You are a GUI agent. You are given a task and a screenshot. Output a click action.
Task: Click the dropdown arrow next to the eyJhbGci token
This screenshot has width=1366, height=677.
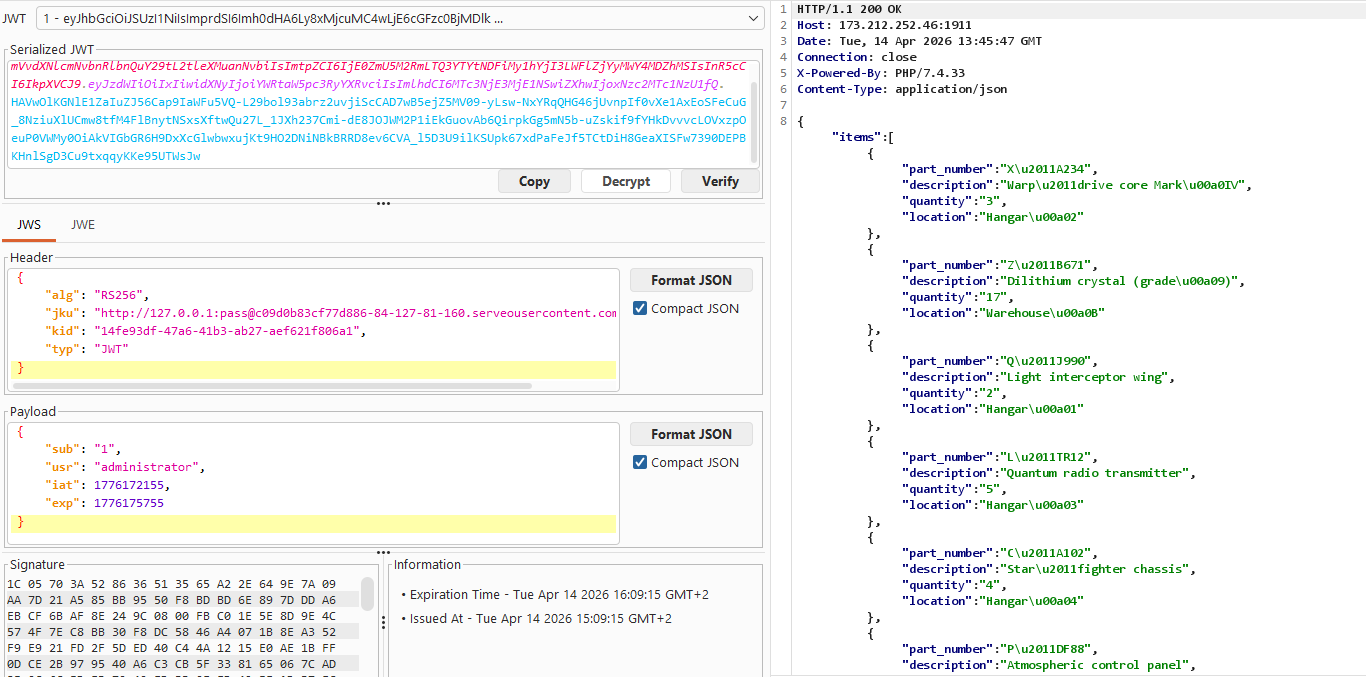point(754,17)
